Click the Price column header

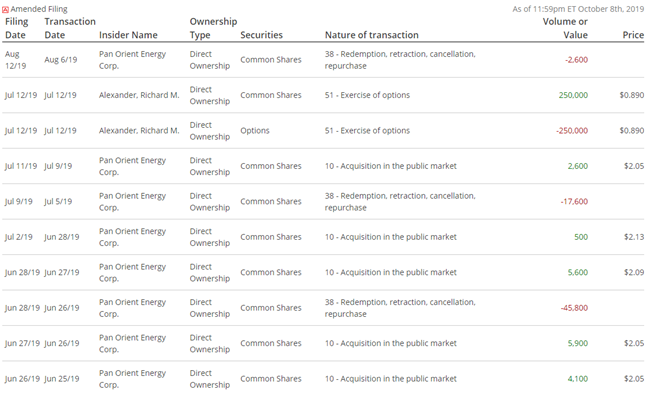(633, 35)
